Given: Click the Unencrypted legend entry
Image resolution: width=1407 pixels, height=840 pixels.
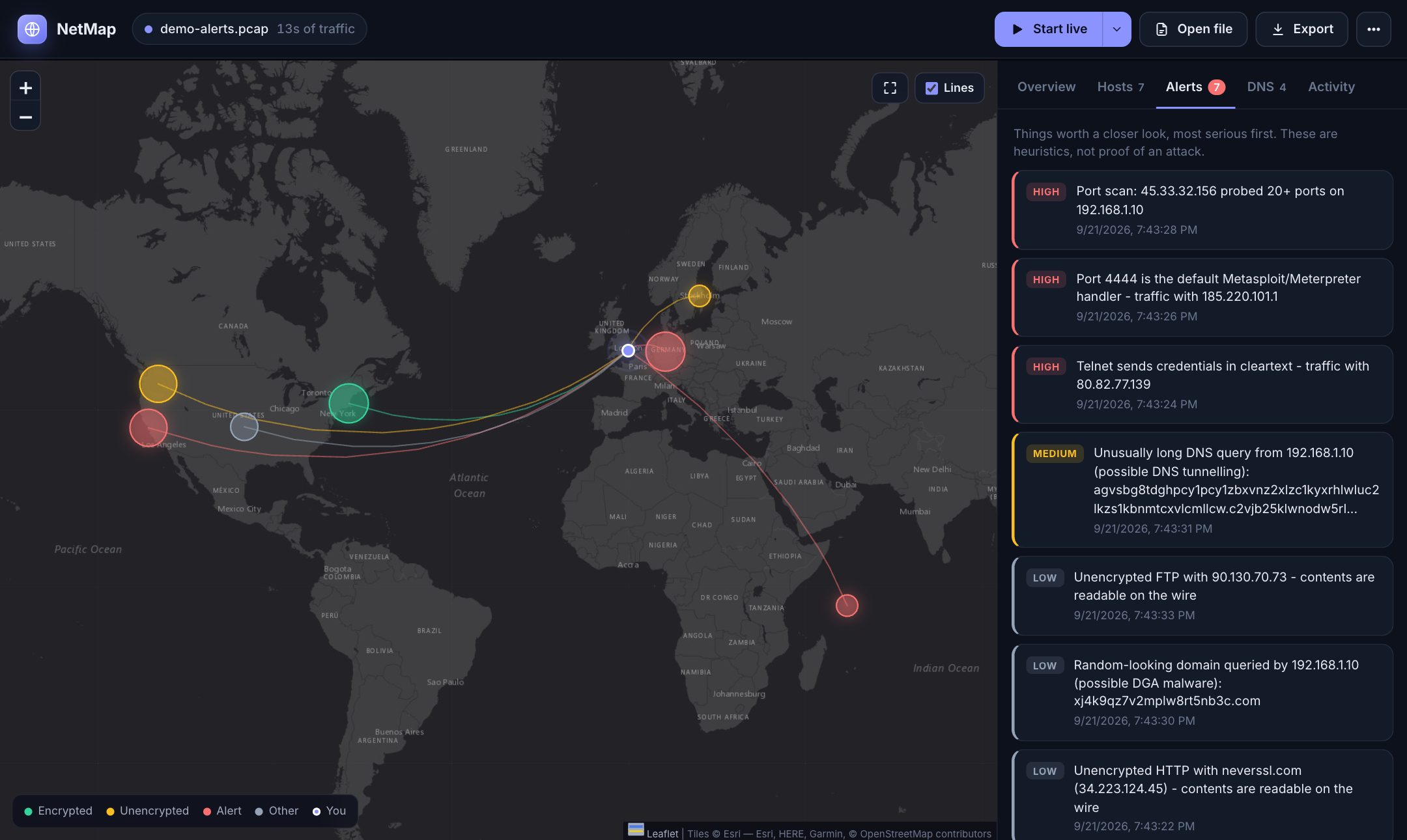Looking at the screenshot, I should pyautogui.click(x=148, y=811).
